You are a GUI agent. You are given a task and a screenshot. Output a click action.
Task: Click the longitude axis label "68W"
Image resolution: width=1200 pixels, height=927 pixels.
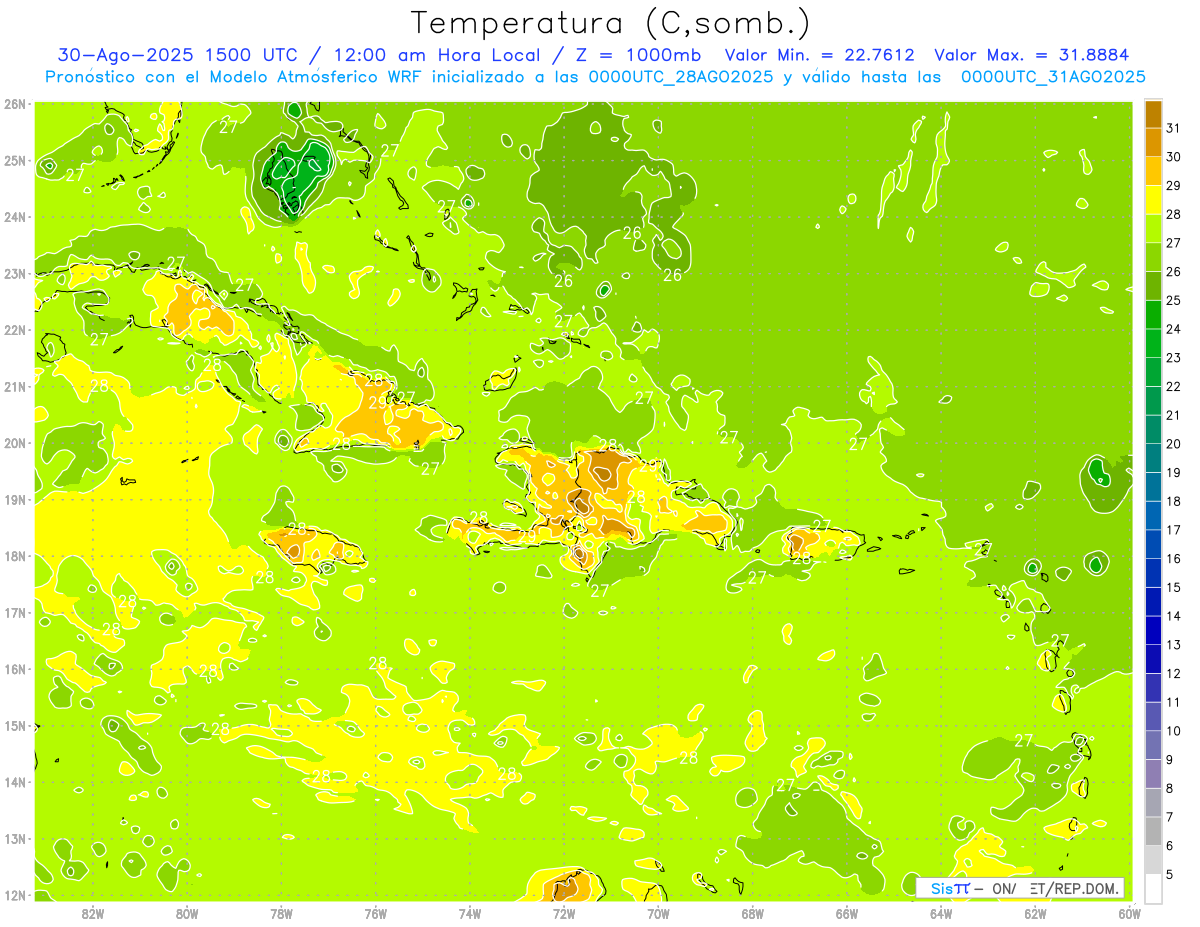[x=753, y=913]
